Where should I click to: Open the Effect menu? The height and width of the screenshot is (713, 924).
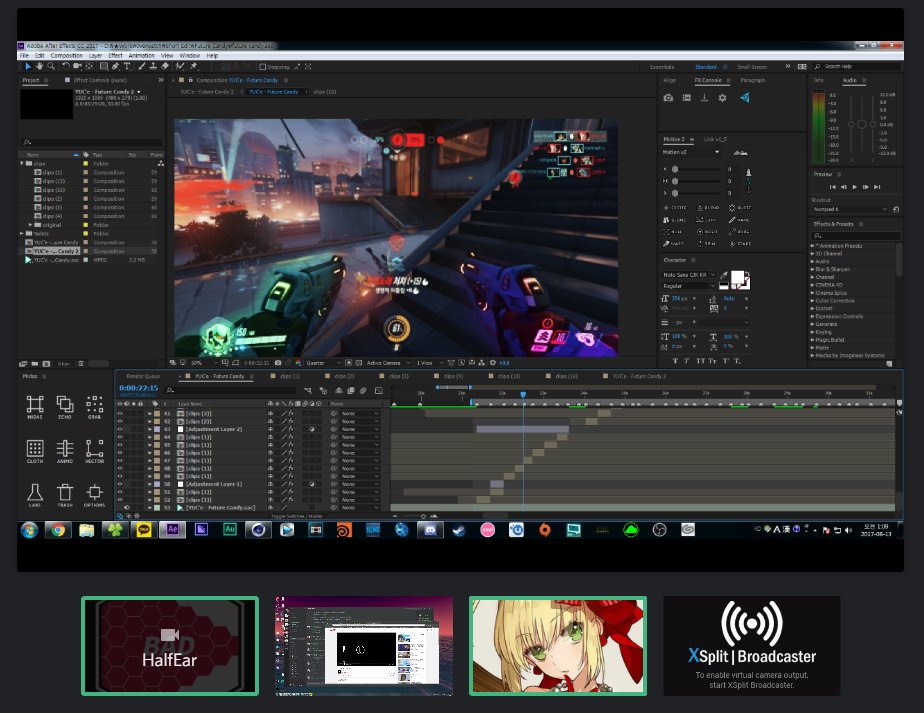click(x=116, y=55)
